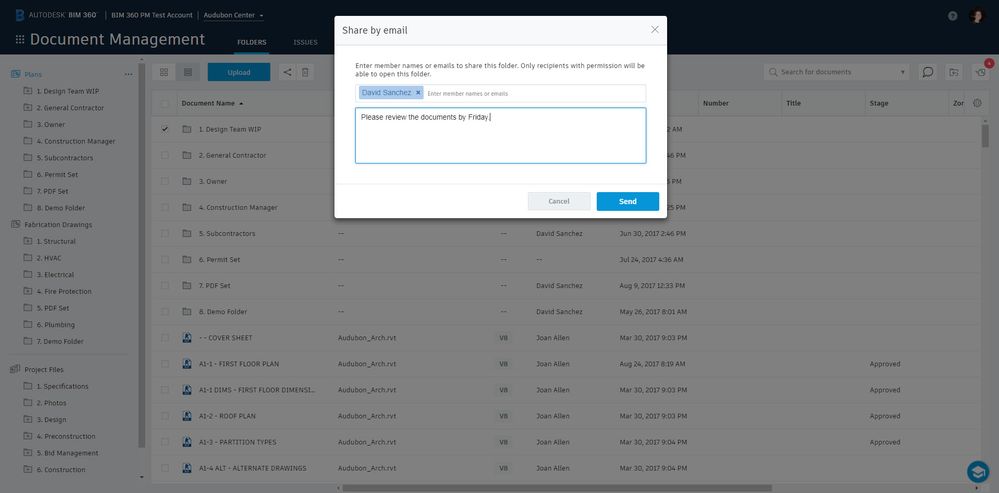The width and height of the screenshot is (999, 493).
Task: Sort by Document Name column arrow
Action: (241, 103)
